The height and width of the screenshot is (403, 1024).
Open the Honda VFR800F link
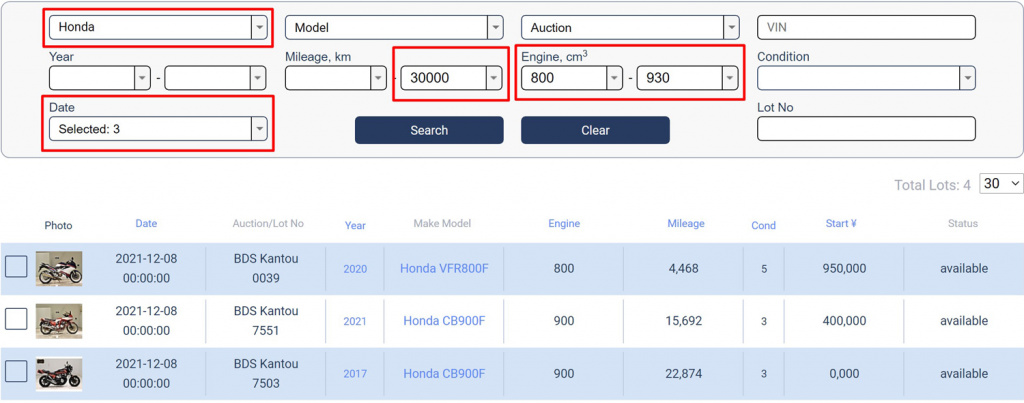point(444,268)
